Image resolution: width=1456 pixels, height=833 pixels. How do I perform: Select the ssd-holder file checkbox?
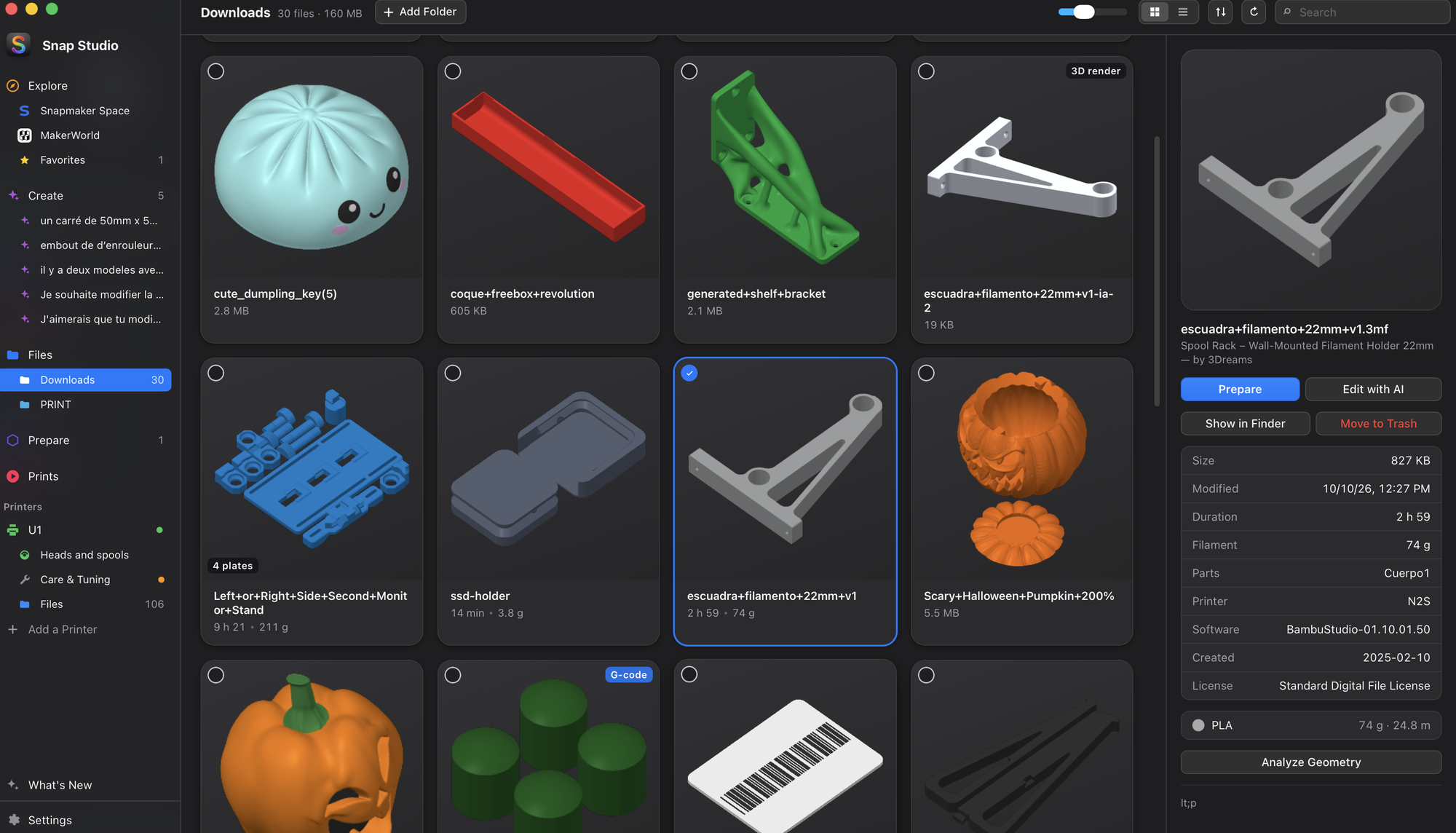453,373
